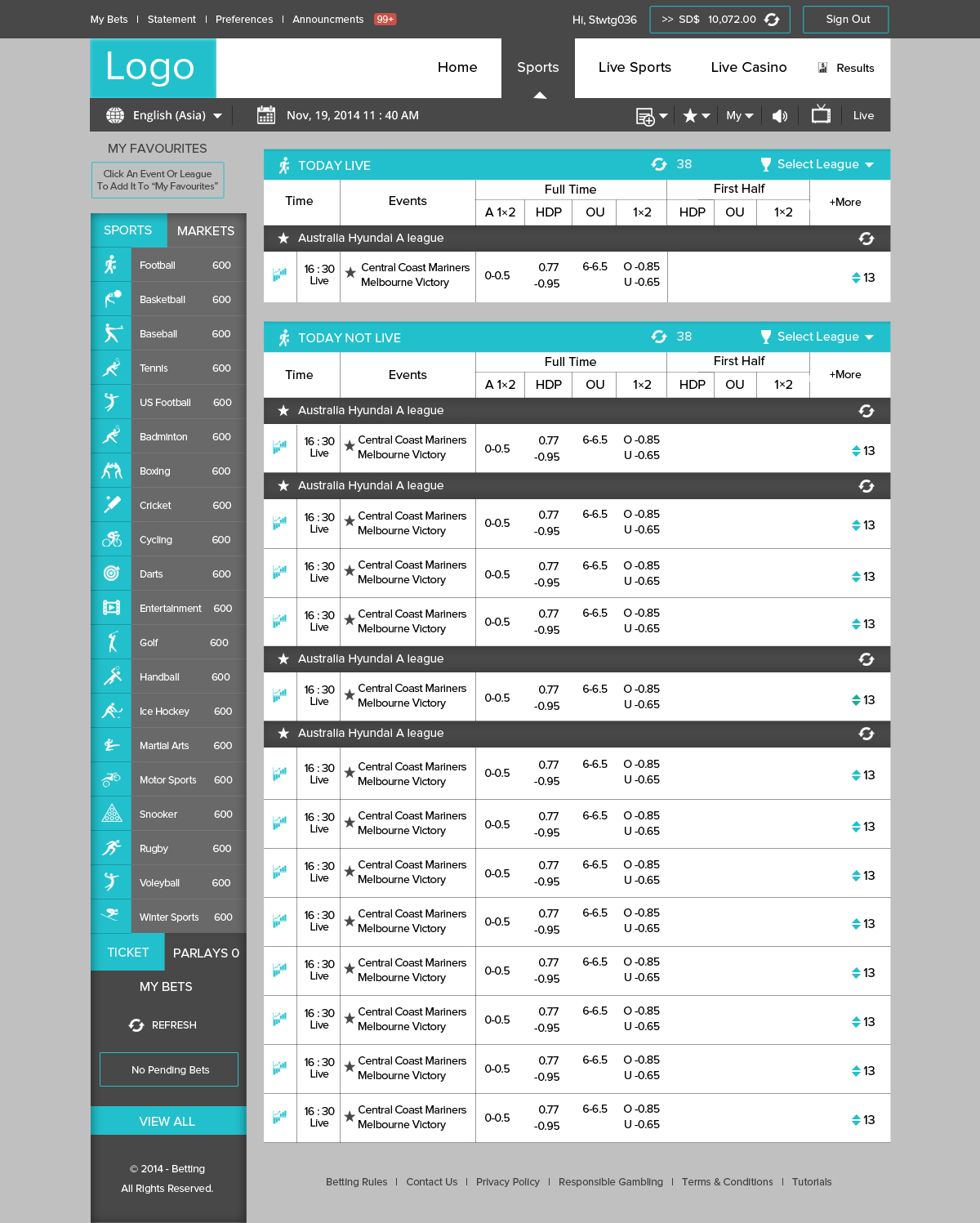Click the Cricket sport icon
This screenshot has height=1223, width=980.
pyautogui.click(x=112, y=505)
